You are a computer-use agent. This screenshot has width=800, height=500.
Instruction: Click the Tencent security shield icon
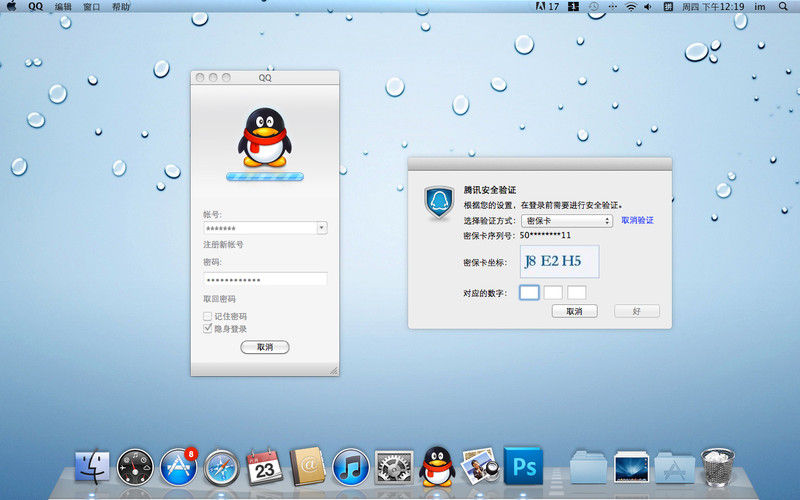439,202
